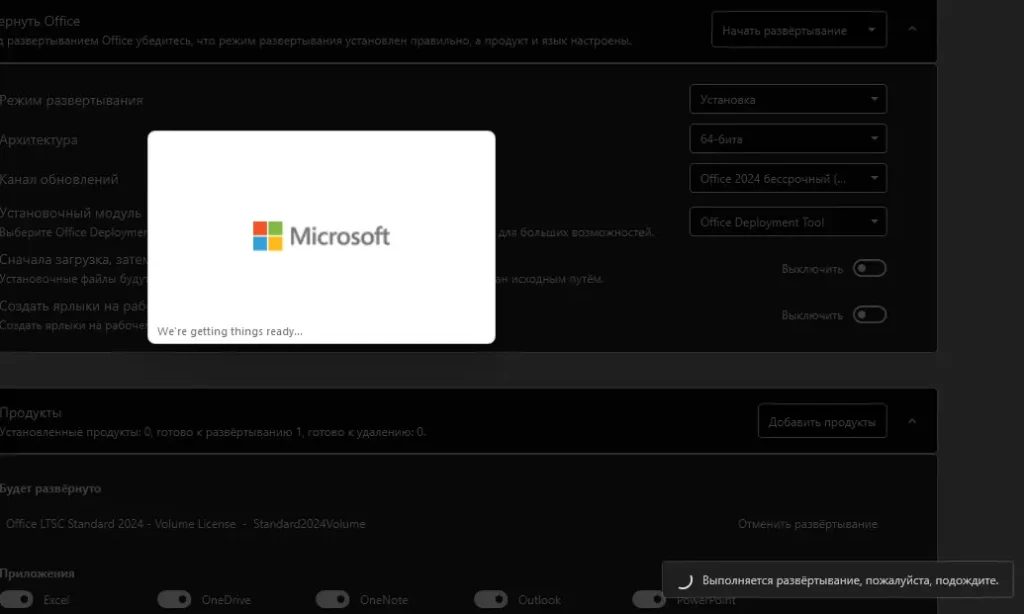Enable the Сначала загрузка toggle switch
The width and height of the screenshot is (1024, 614).
pyautogui.click(x=869, y=268)
